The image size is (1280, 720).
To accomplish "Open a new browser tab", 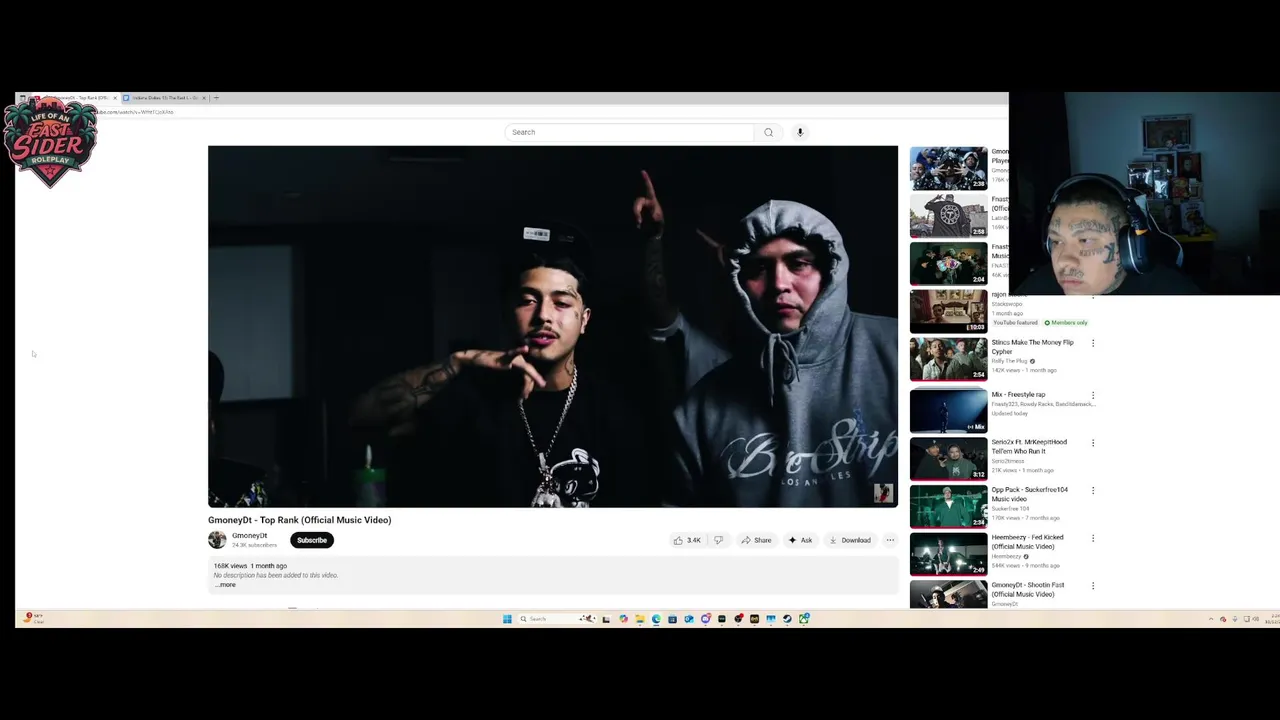I will (216, 98).
